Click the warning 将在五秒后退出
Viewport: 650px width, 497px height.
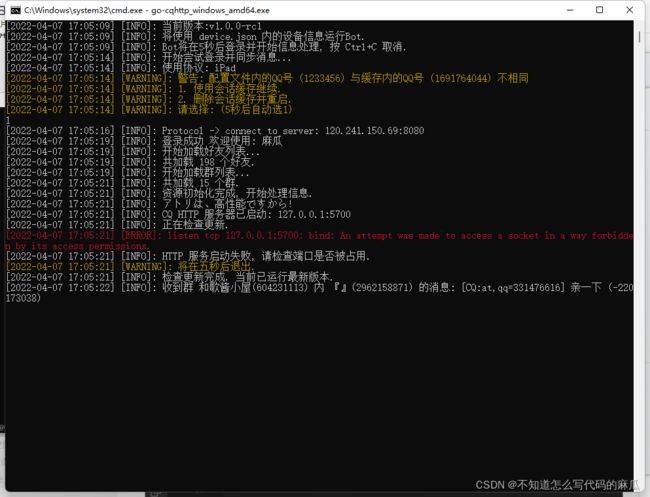pyautogui.click(x=131, y=267)
